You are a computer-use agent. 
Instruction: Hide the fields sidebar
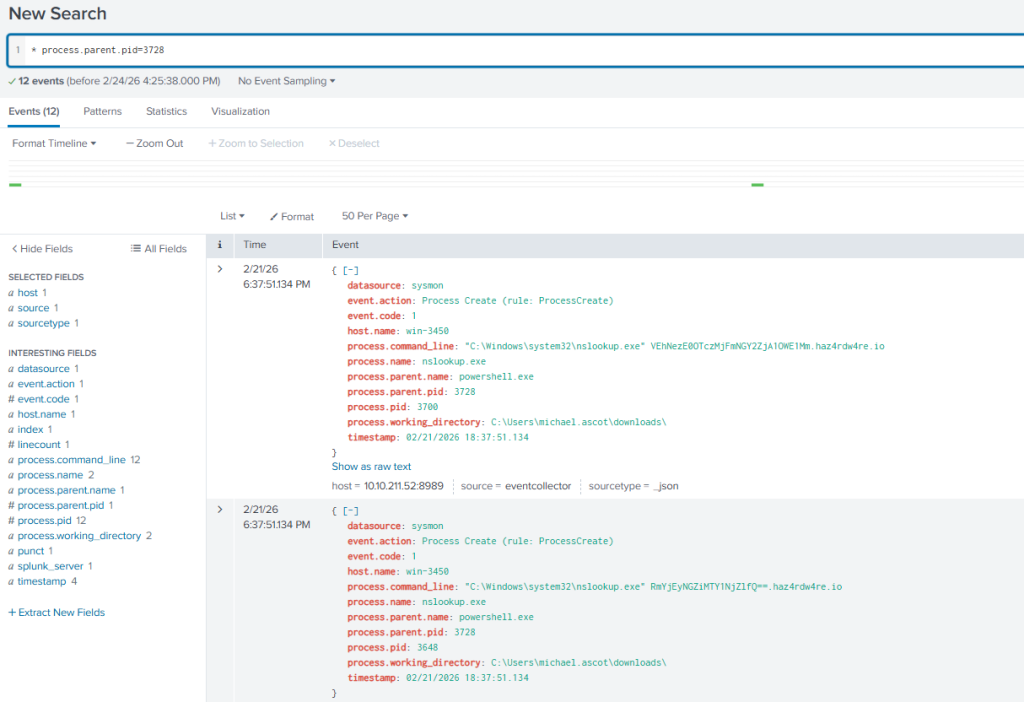42,249
